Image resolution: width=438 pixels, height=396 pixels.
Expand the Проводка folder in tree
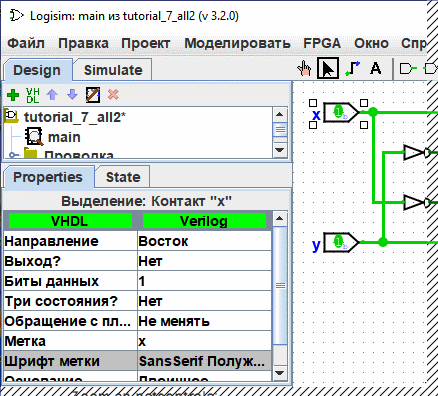click(13, 155)
